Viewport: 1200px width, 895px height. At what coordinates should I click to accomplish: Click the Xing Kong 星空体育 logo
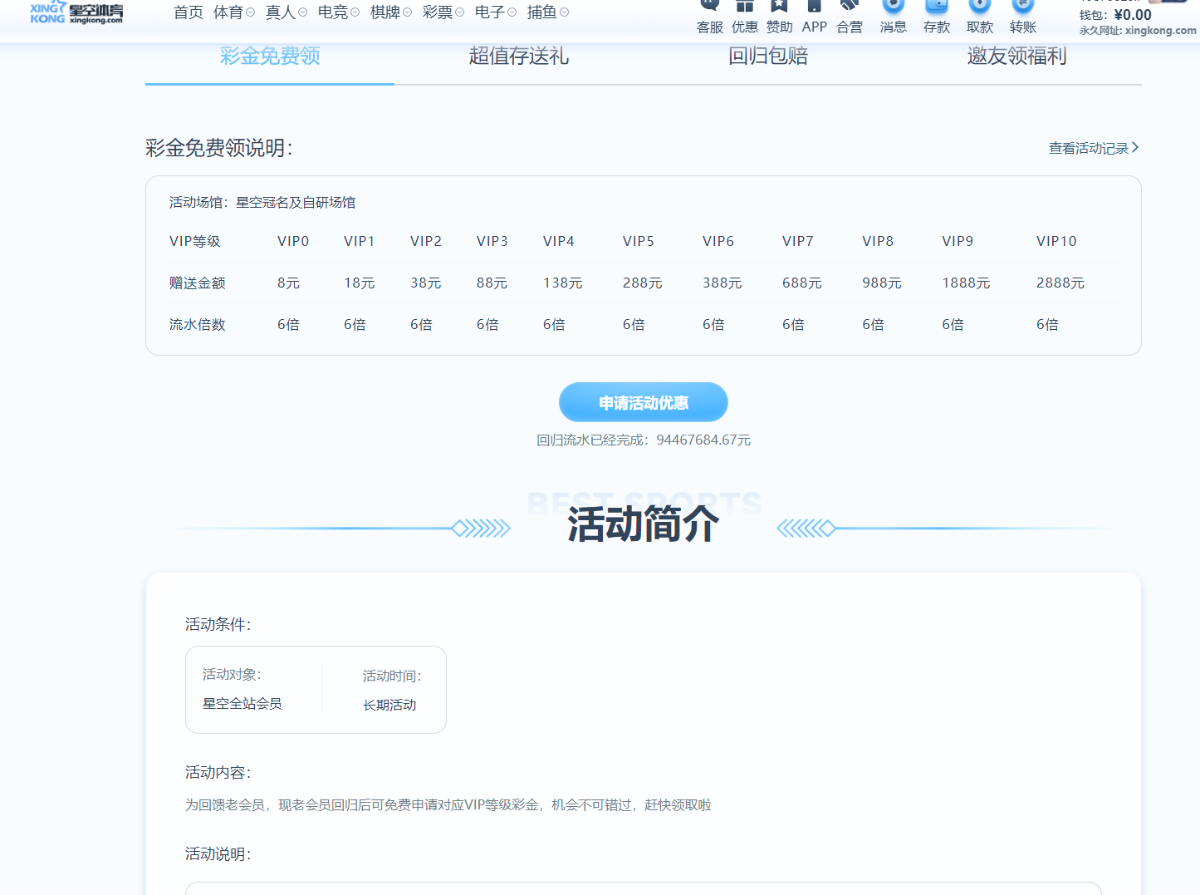click(x=76, y=12)
